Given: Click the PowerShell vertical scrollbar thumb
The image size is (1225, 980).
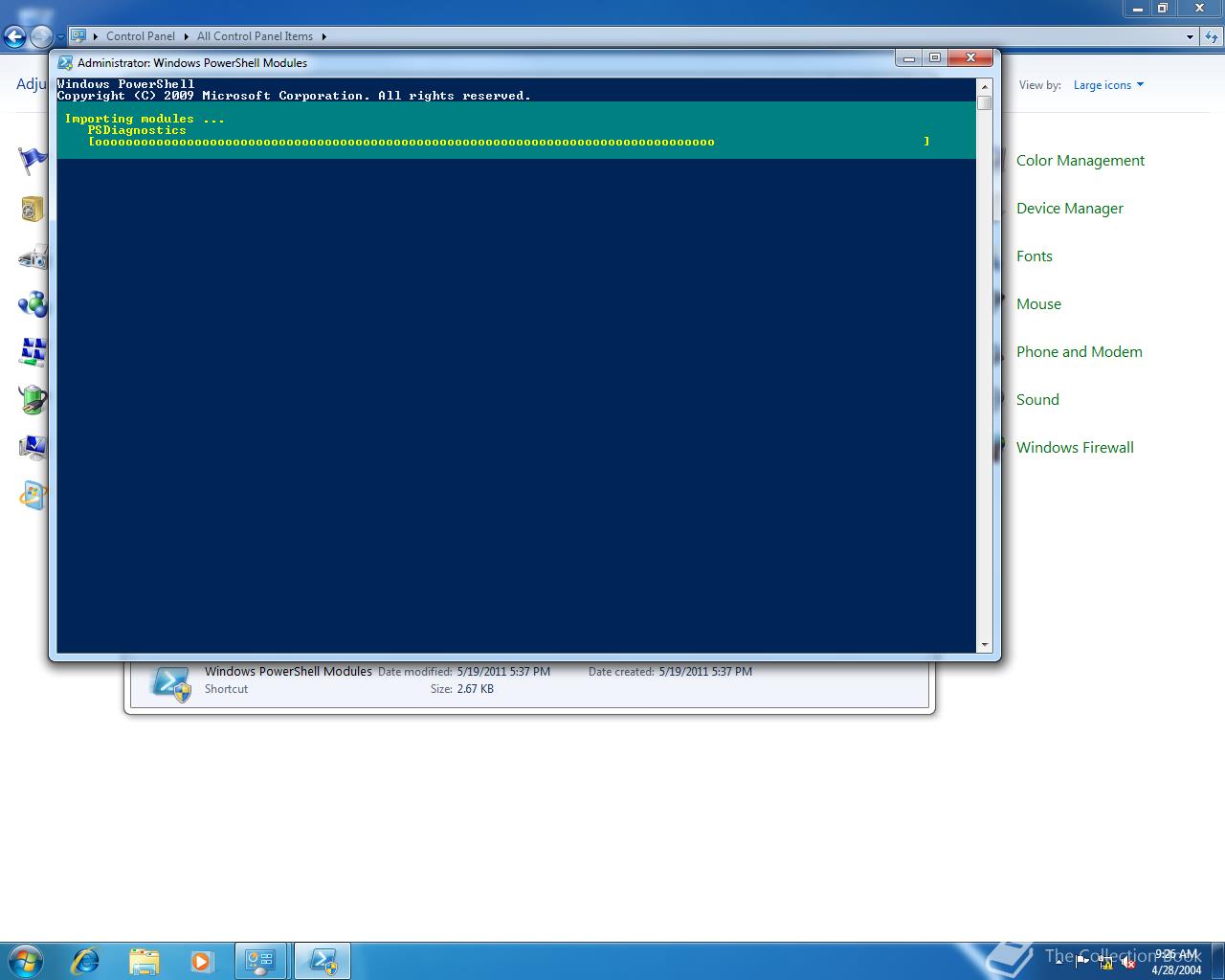Looking at the screenshot, I should (984, 103).
